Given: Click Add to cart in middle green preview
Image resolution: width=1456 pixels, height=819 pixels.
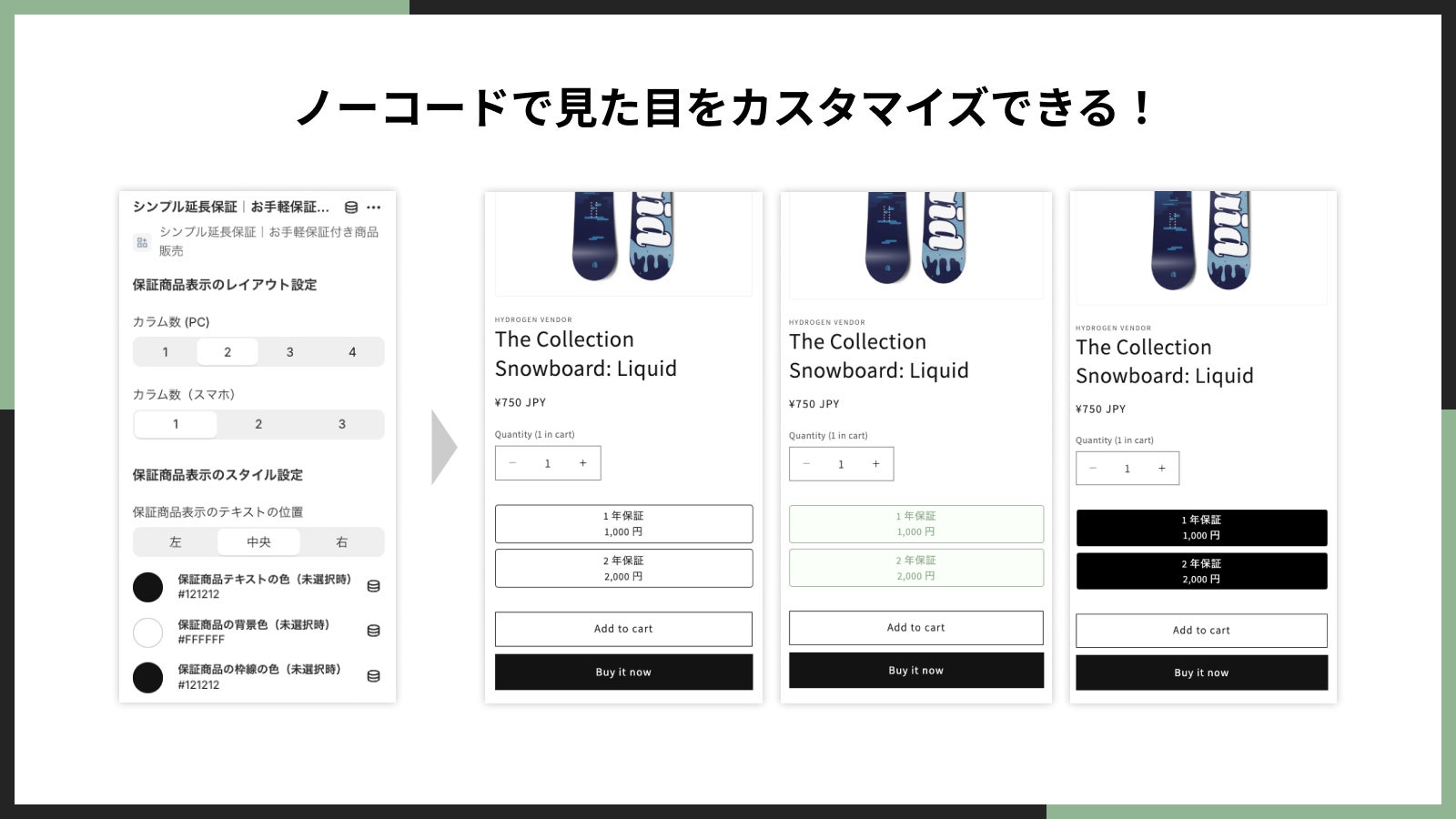Looking at the screenshot, I should (916, 628).
